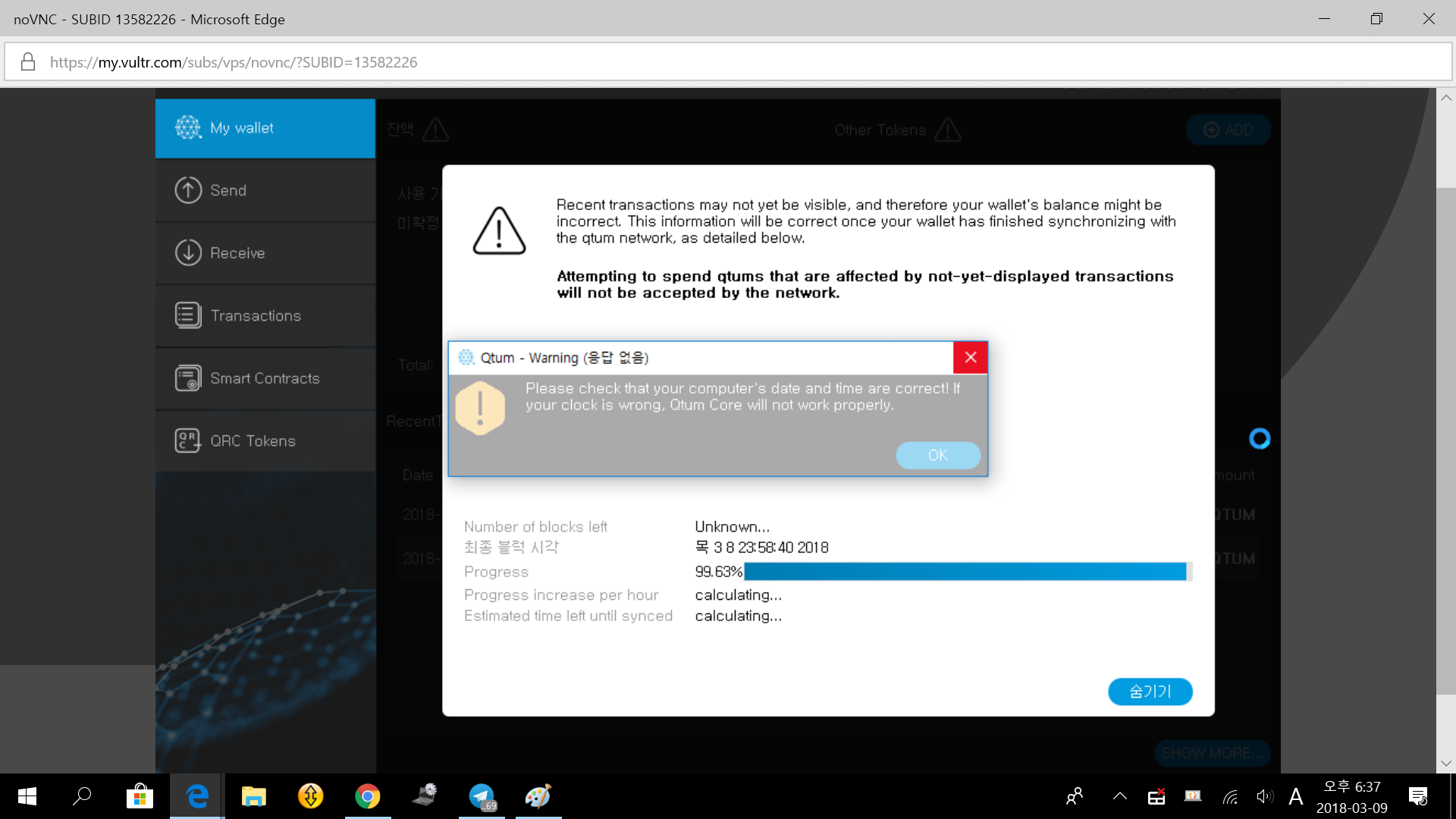The height and width of the screenshot is (819, 1456).
Task: Open Google Chrome from taskbar
Action: coord(368,796)
